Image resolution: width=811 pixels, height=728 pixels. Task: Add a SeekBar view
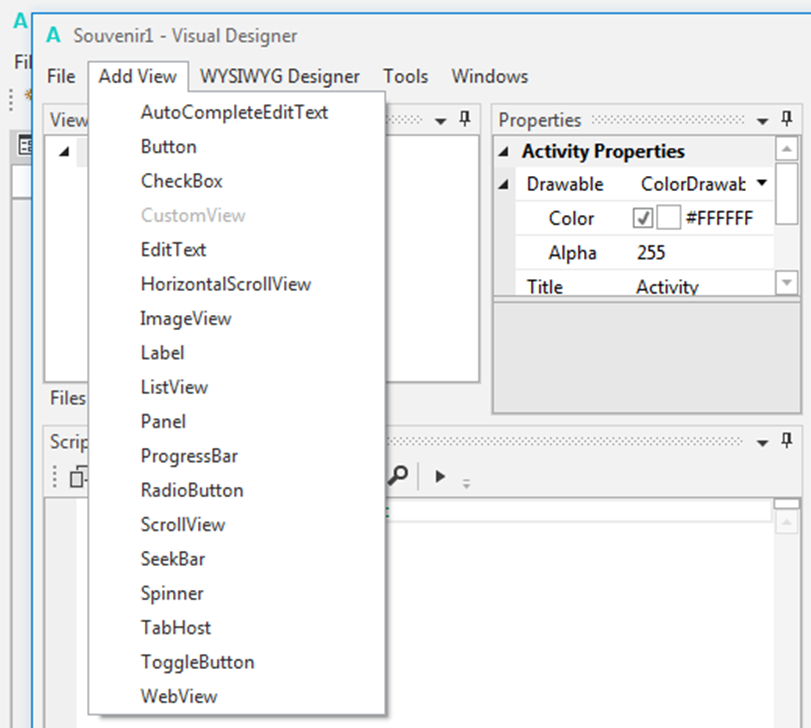[x=237, y=559]
